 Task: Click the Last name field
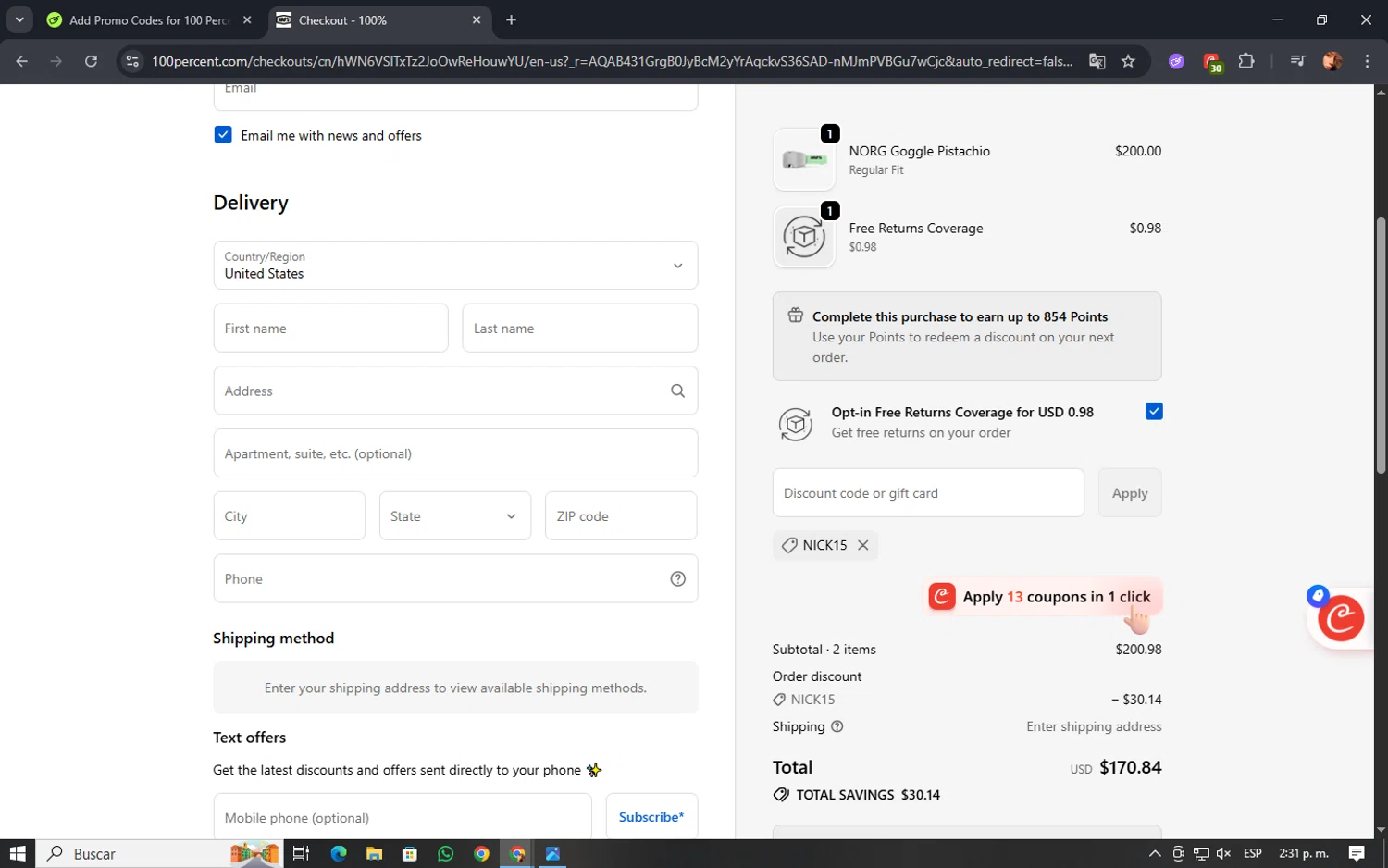point(579,328)
